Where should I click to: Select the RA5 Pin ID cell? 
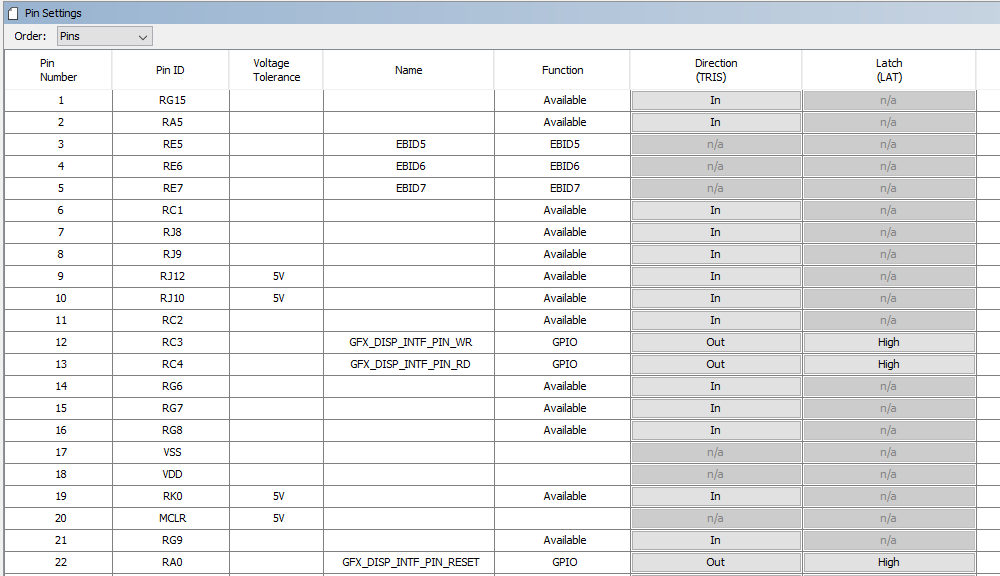pos(172,122)
